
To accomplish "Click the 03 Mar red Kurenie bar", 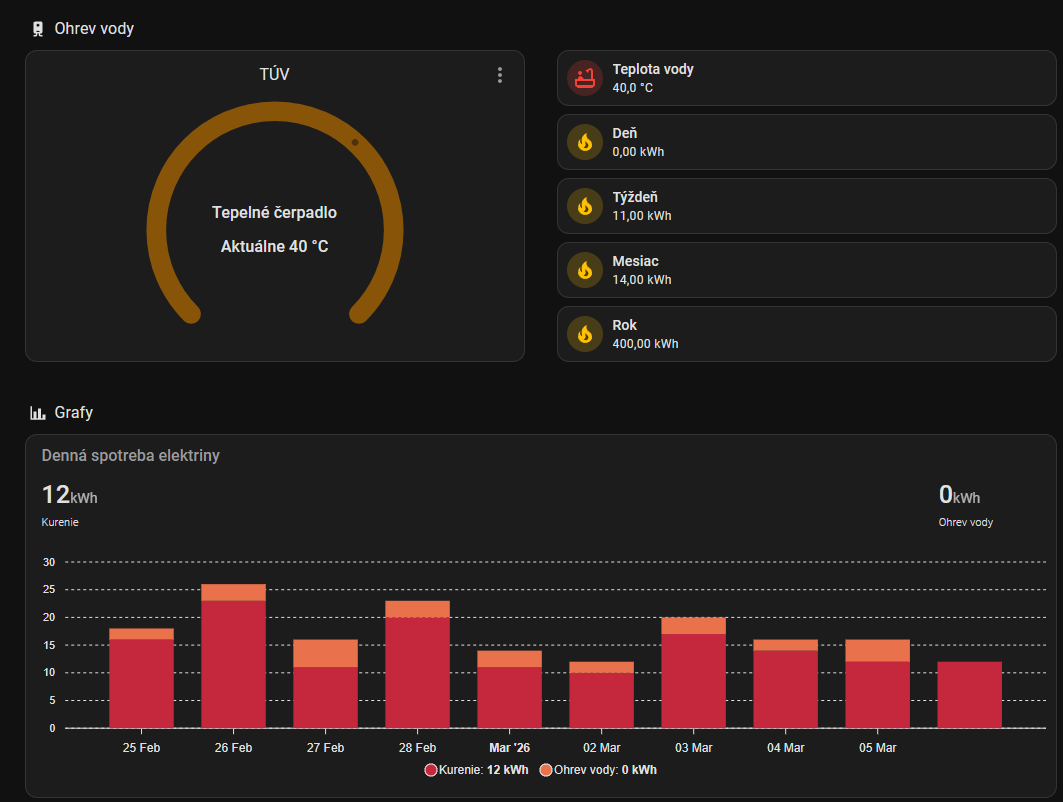I will pyautogui.click(x=693, y=681).
